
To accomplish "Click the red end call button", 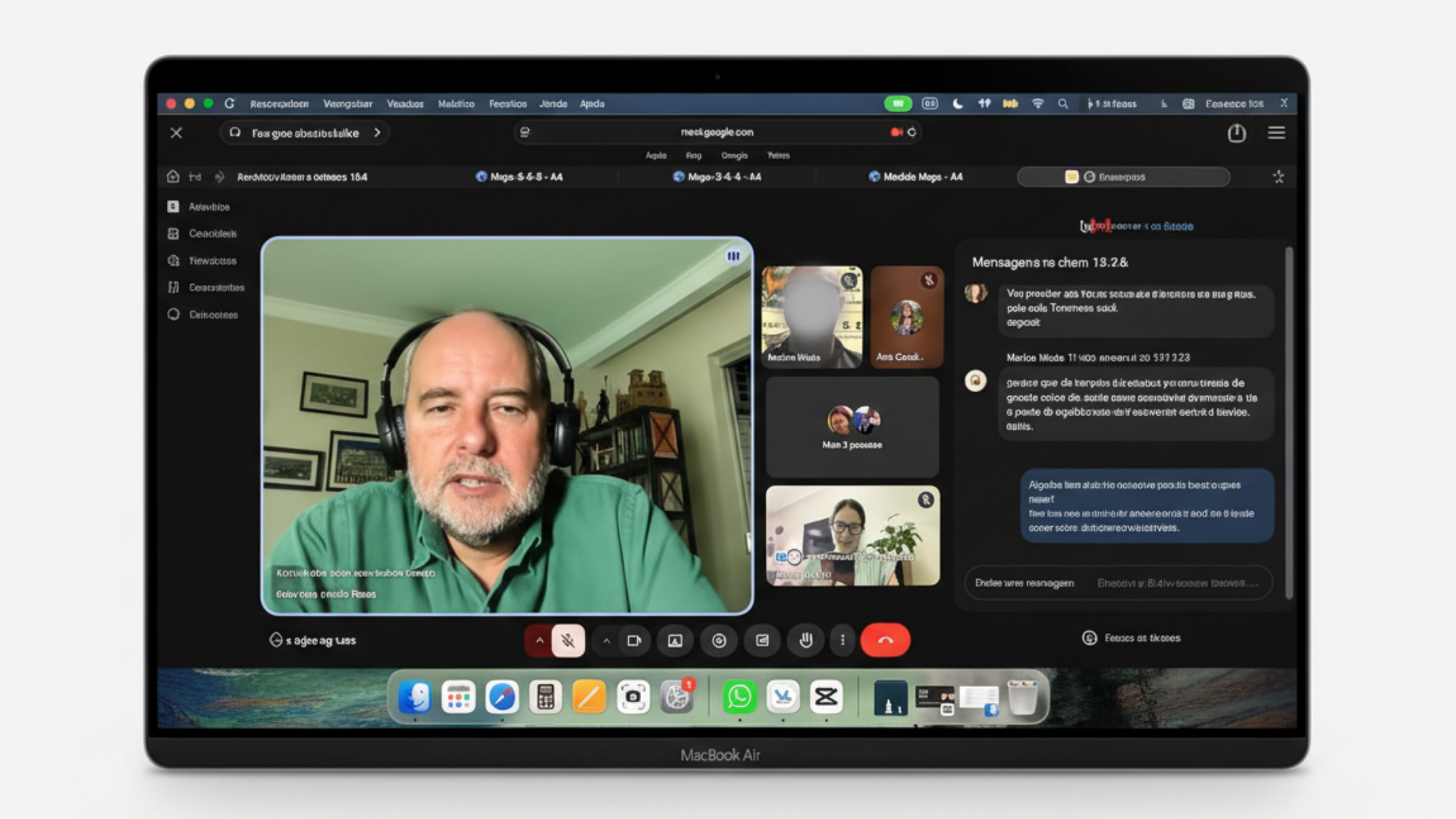I will click(885, 640).
